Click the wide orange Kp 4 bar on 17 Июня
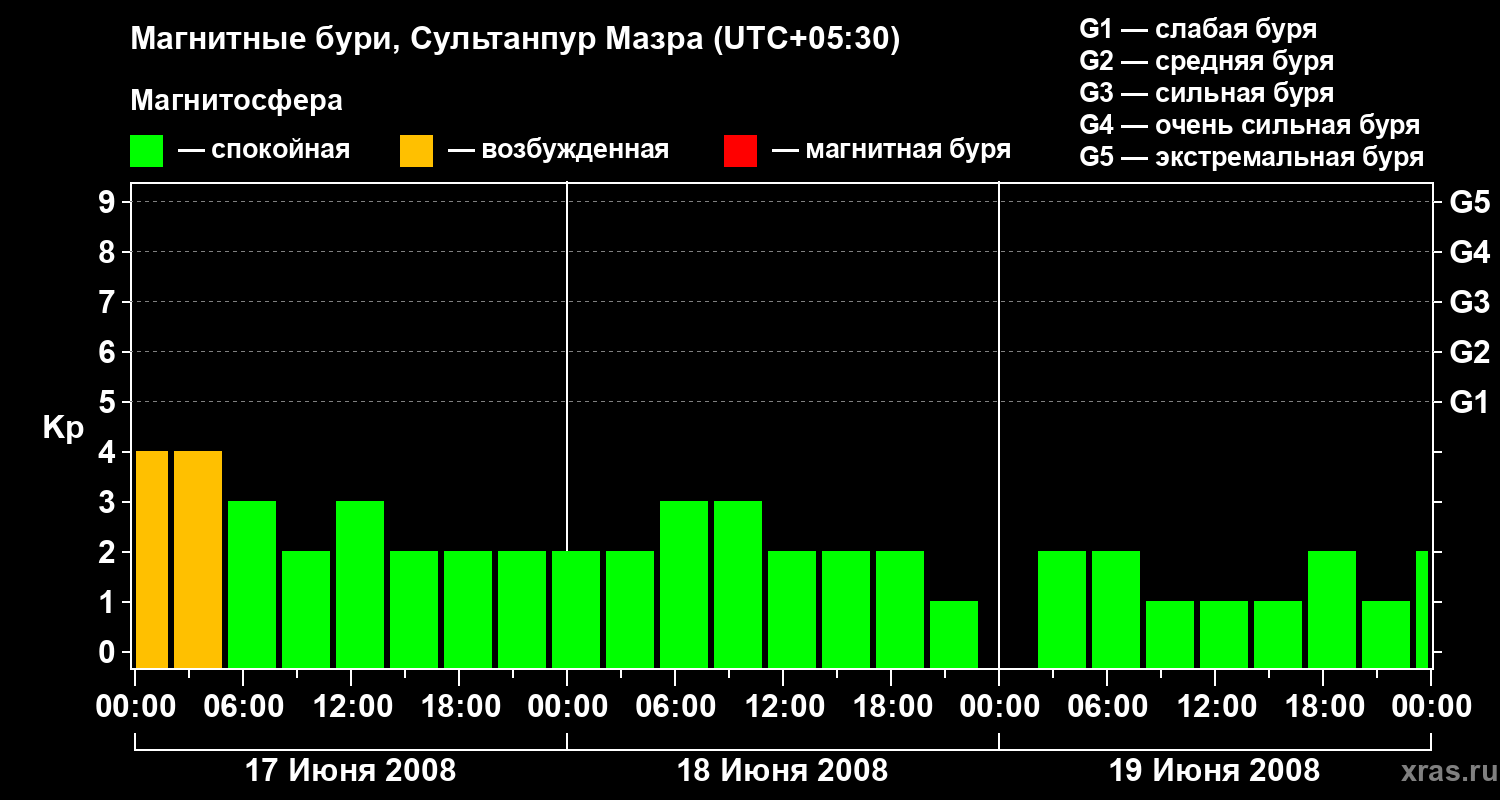1500x800 pixels. [x=198, y=559]
